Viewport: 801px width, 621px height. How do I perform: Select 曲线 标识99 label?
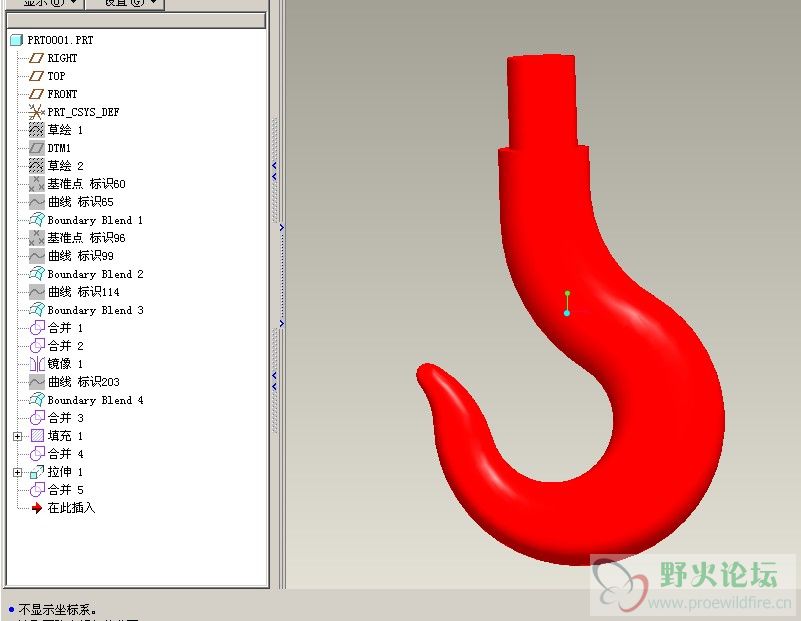81,255
